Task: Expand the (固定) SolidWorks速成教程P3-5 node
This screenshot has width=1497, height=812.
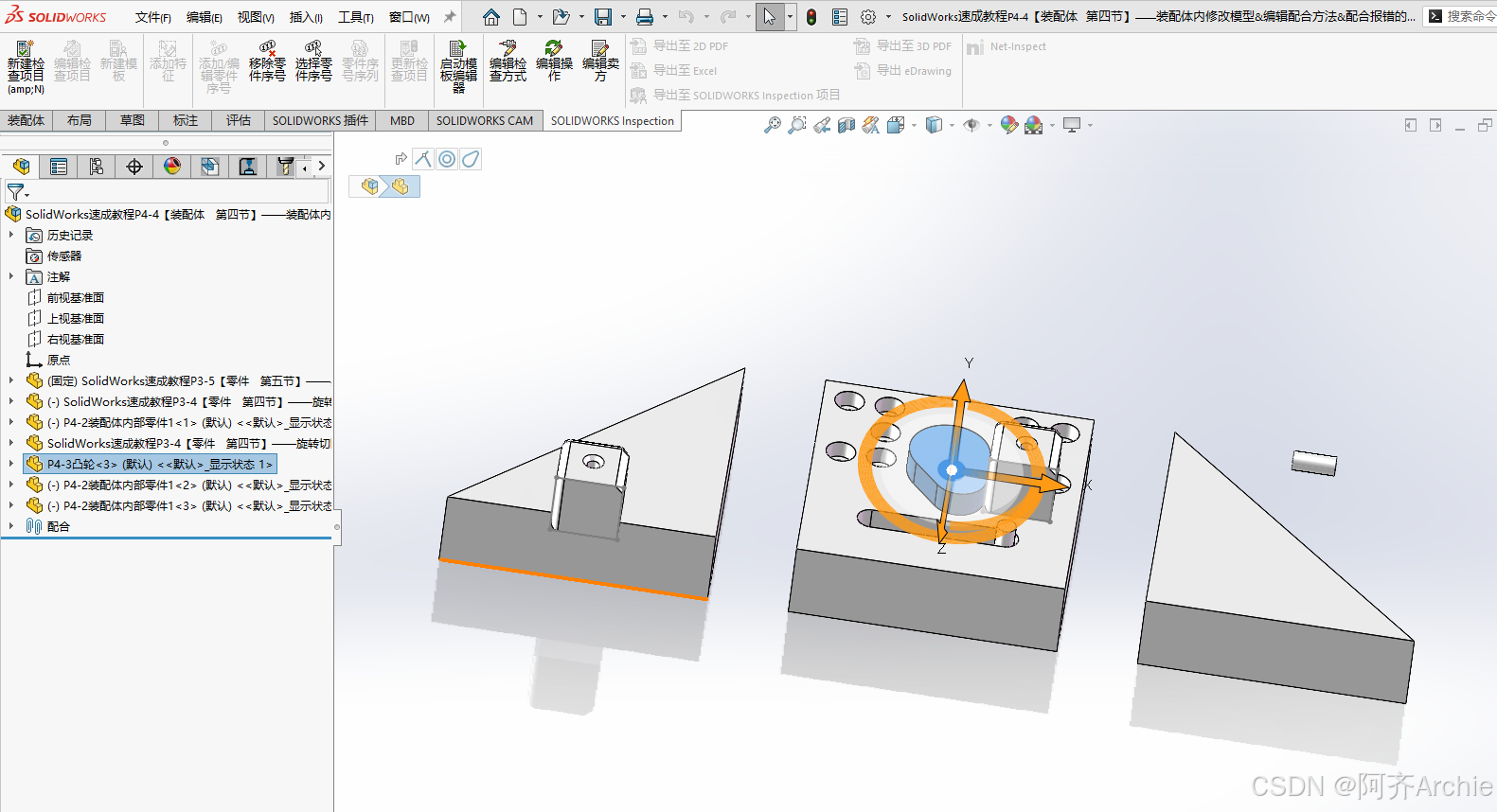Action: pos(11,380)
